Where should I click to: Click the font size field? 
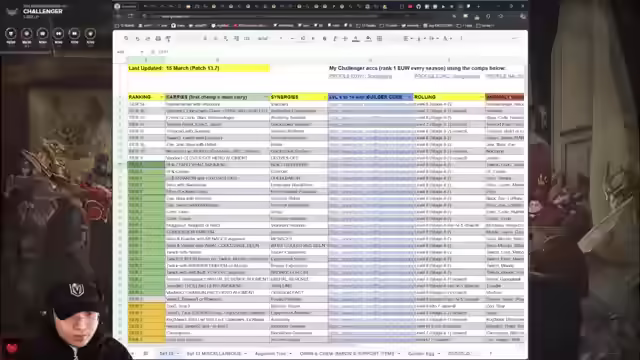303,38
